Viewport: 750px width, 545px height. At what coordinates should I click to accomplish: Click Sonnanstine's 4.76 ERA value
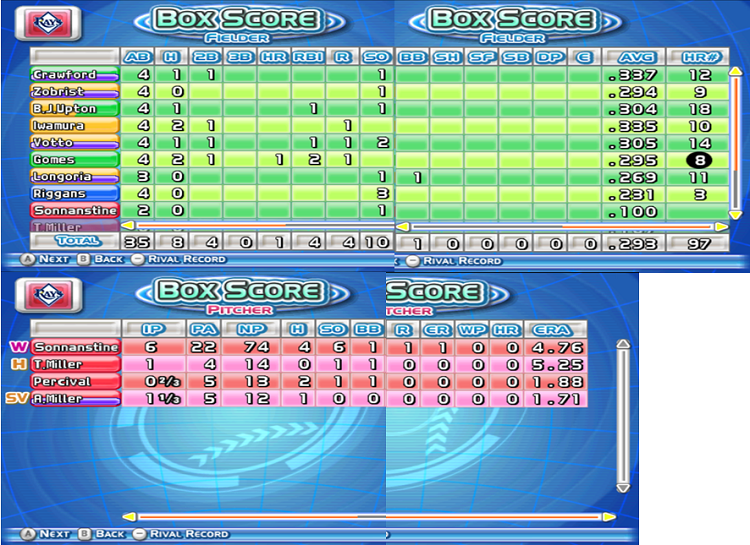(x=557, y=347)
